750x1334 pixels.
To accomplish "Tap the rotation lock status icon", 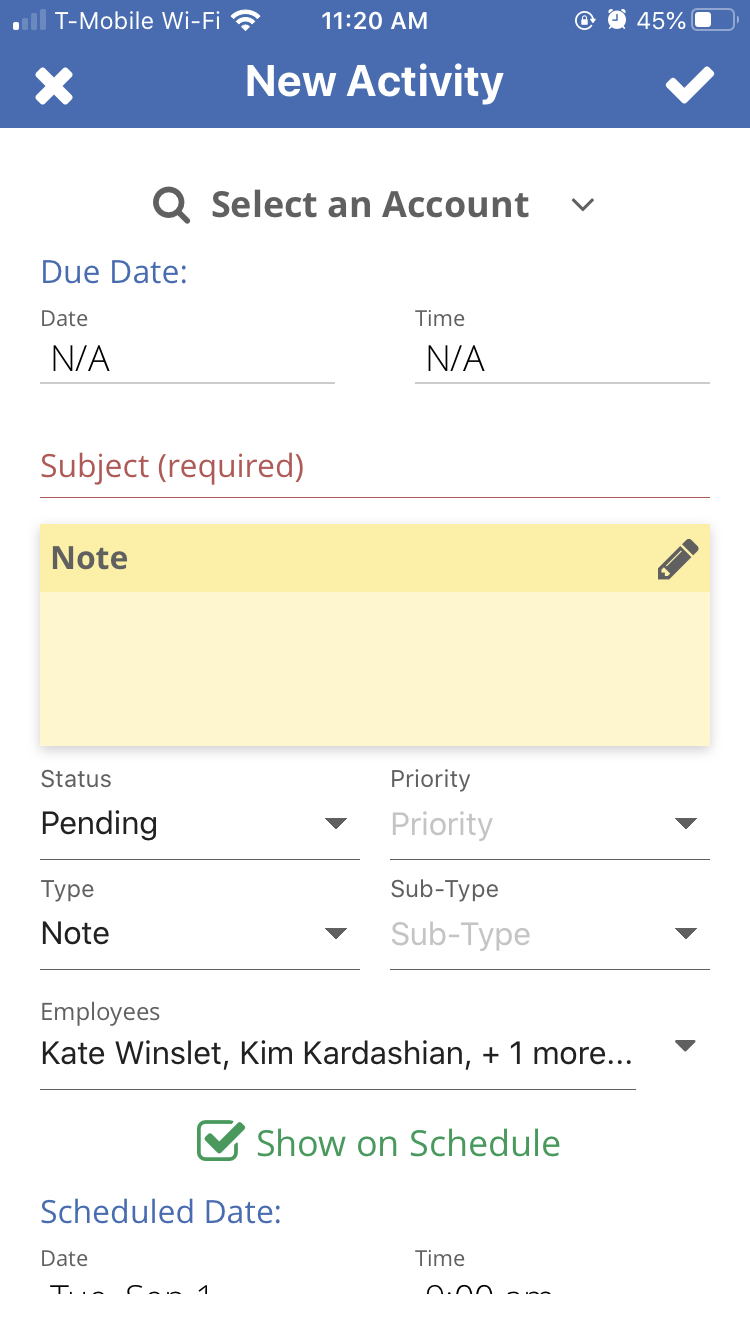I will [x=585, y=20].
